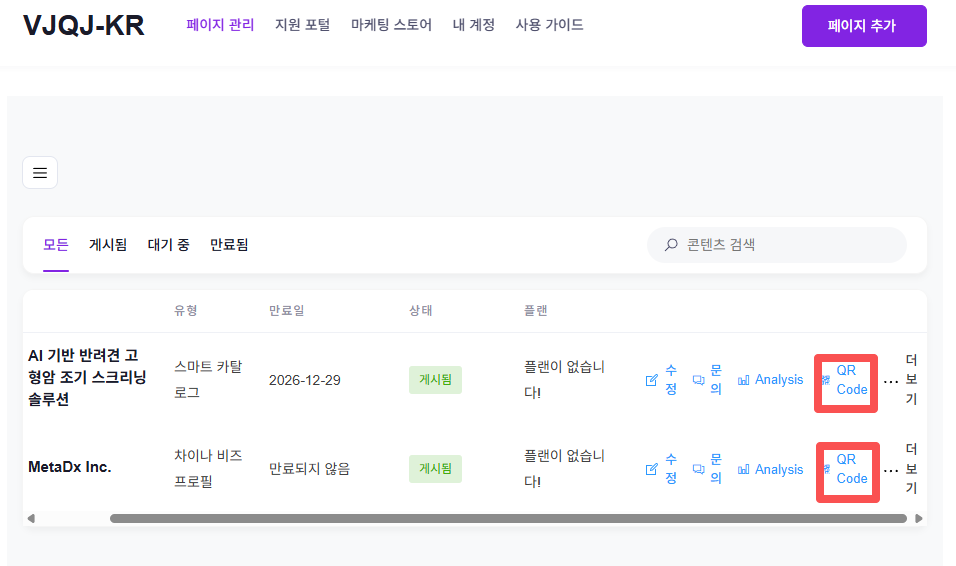
Task: Select the 대기 중 tab
Action: point(168,244)
